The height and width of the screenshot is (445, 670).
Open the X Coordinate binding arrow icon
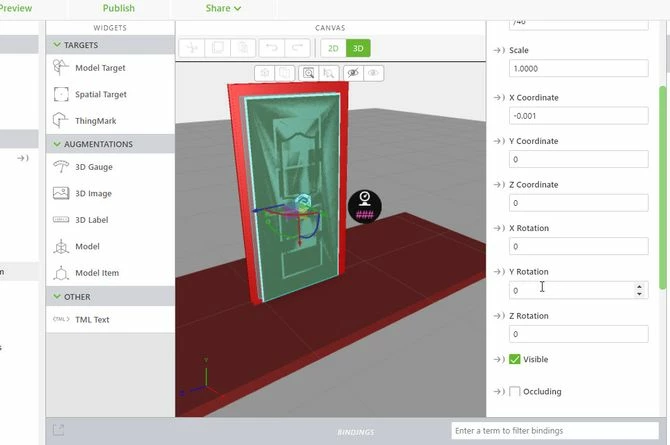tap(499, 97)
